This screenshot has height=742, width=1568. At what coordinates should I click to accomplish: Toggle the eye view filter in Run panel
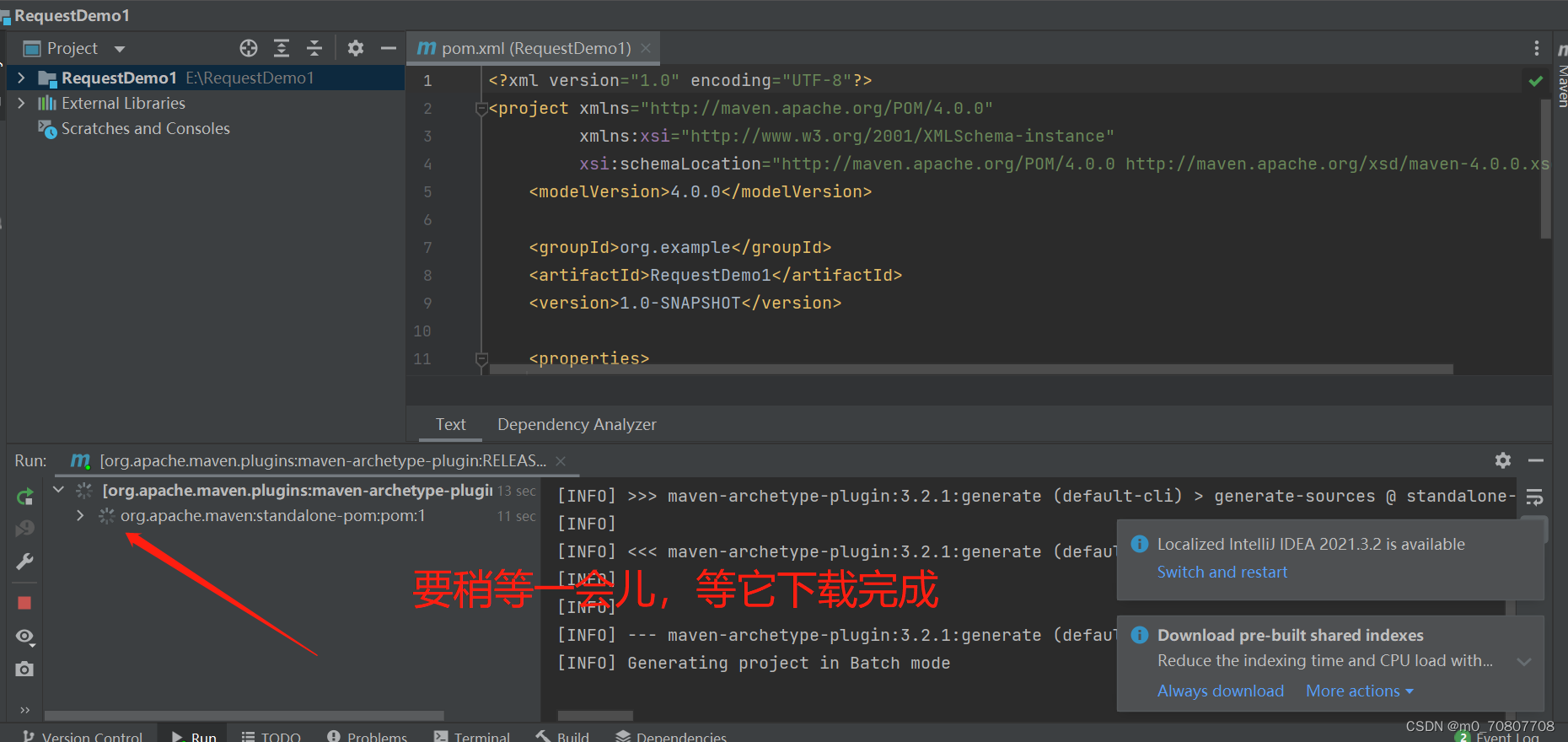tap(24, 637)
